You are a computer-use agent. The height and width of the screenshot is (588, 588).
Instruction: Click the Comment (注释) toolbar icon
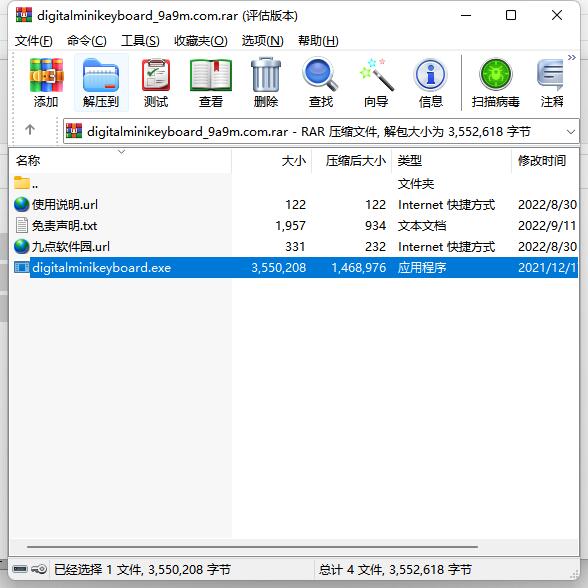pyautogui.click(x=550, y=75)
